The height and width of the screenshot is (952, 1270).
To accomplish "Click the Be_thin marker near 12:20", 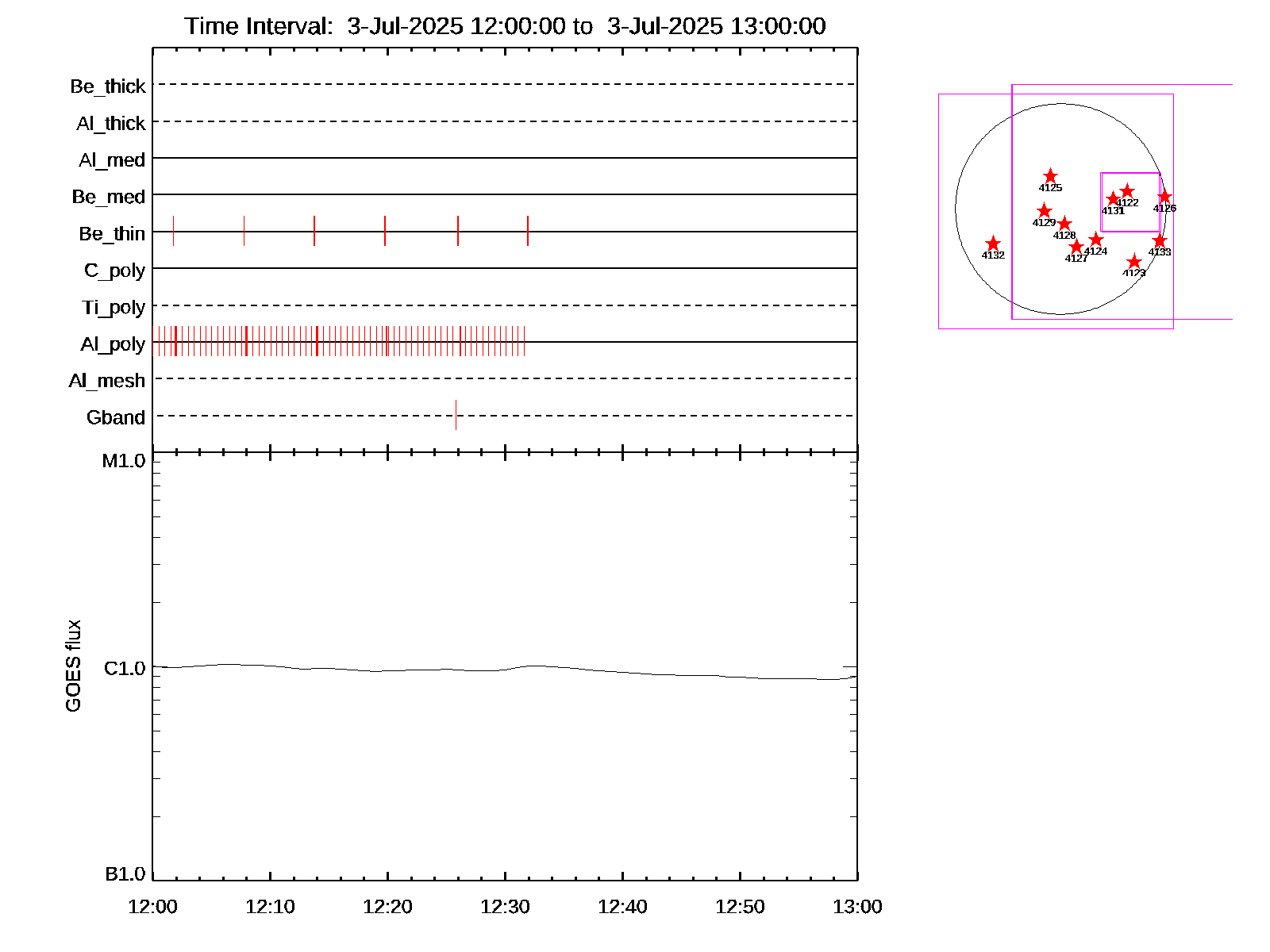I will coord(385,231).
